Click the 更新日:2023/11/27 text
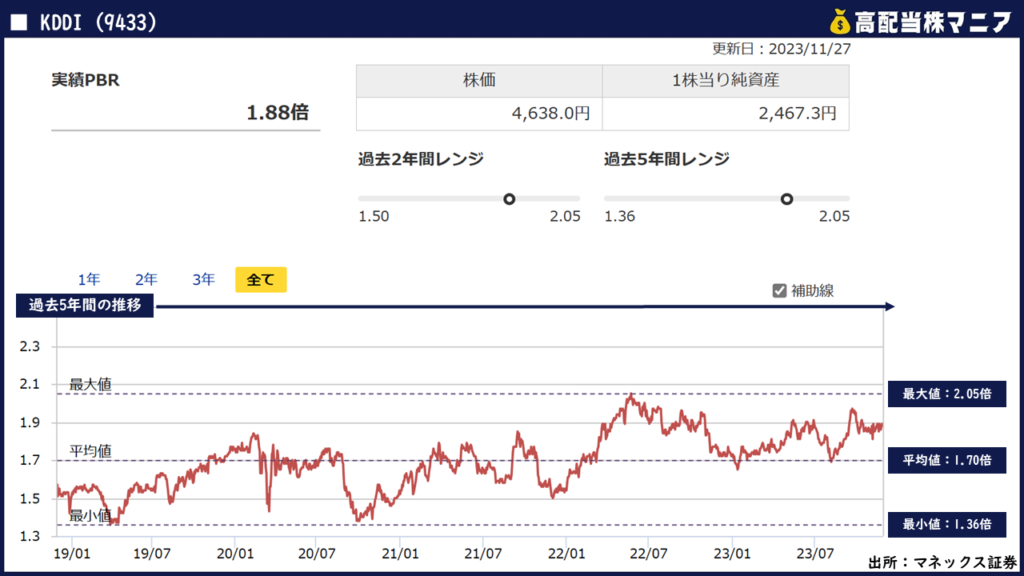The width and height of the screenshot is (1024, 576). click(x=781, y=49)
